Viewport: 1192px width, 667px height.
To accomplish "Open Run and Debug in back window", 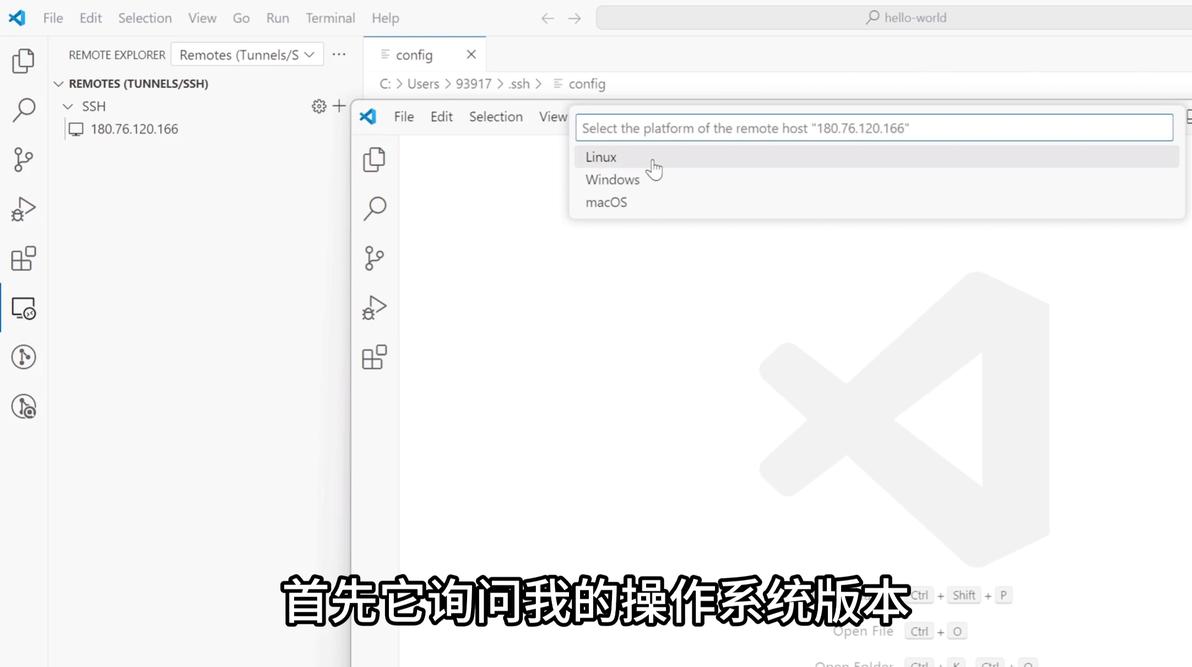I will pyautogui.click(x=24, y=209).
